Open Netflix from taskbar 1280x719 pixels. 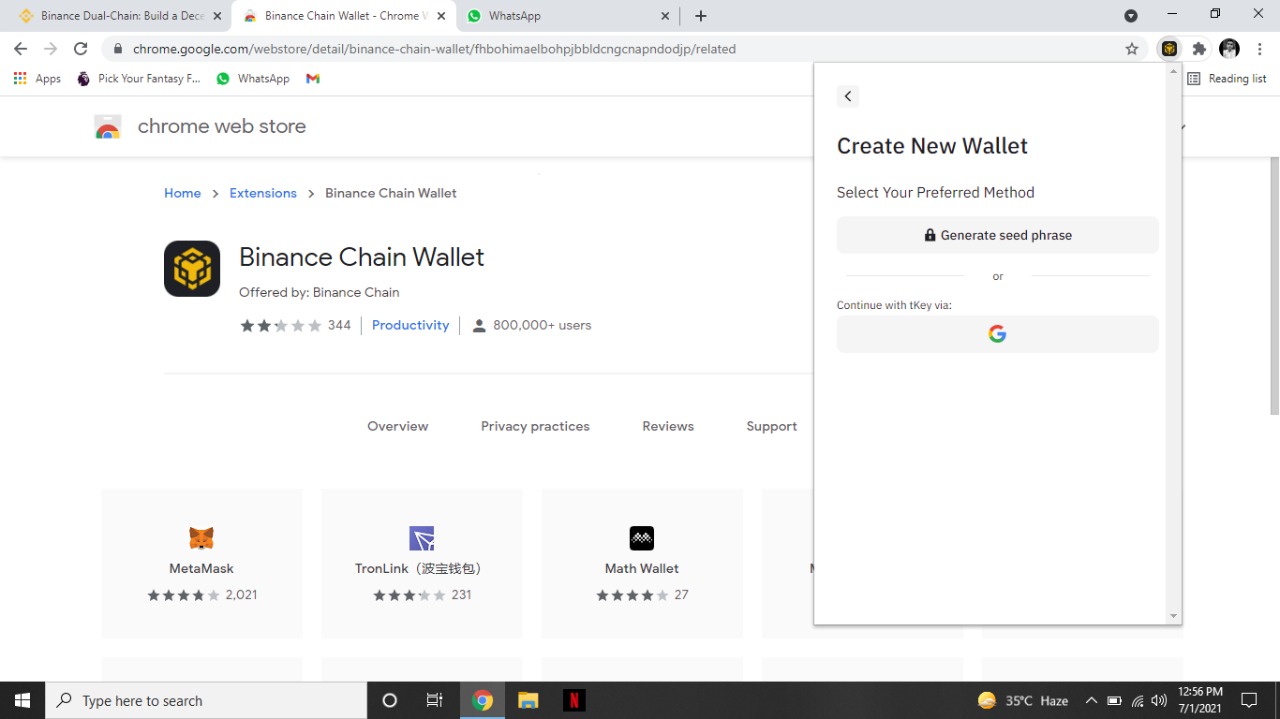[574, 700]
